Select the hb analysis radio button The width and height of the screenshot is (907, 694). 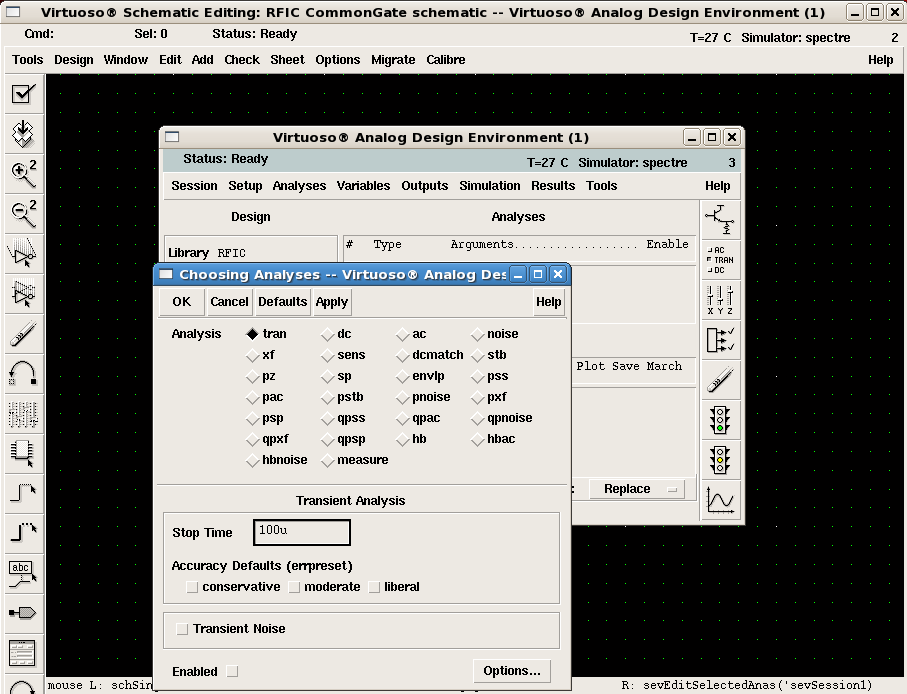[x=403, y=440]
